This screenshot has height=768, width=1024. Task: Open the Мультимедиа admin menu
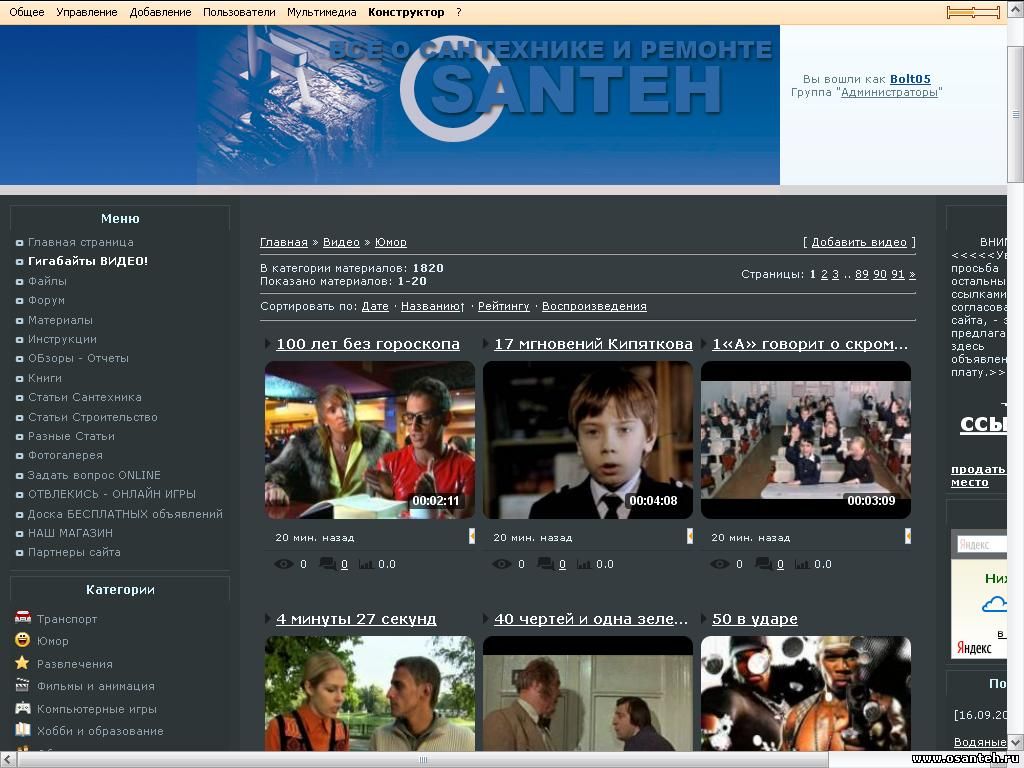[x=322, y=12]
